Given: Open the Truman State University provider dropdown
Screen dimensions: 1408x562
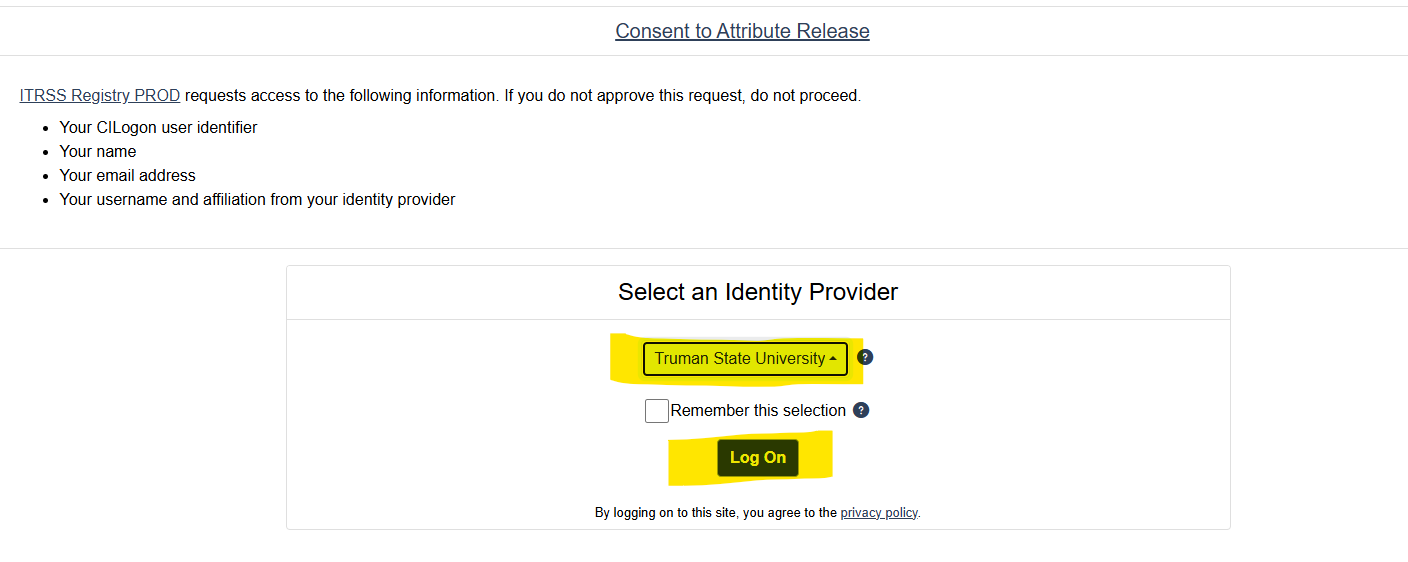Looking at the screenshot, I should (744, 359).
